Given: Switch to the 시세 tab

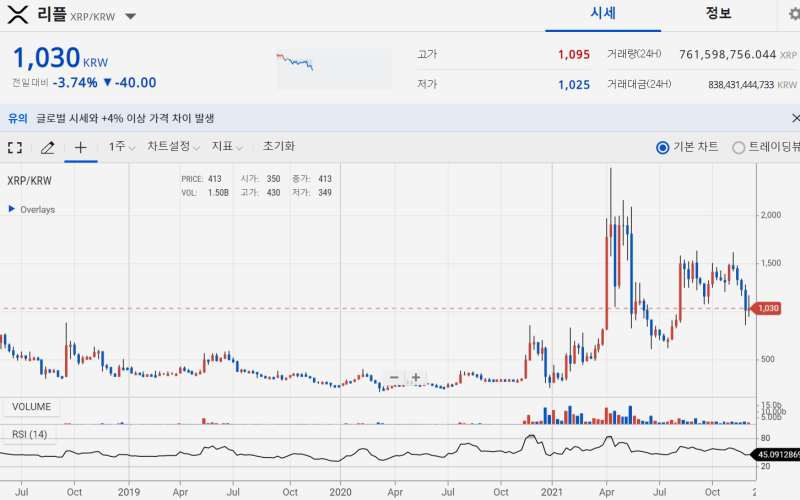Looking at the screenshot, I should coord(603,13).
